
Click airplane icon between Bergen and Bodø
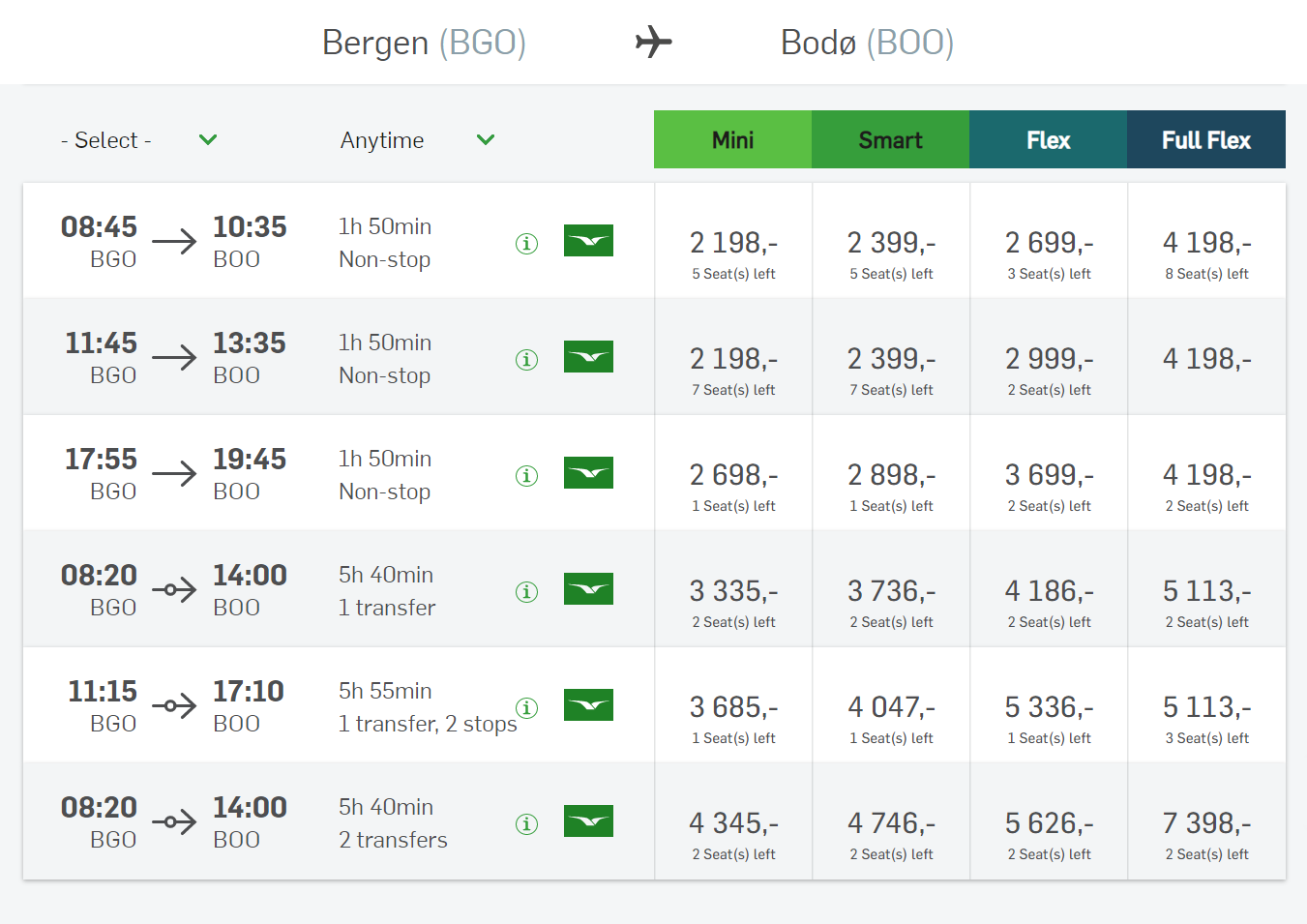(654, 42)
